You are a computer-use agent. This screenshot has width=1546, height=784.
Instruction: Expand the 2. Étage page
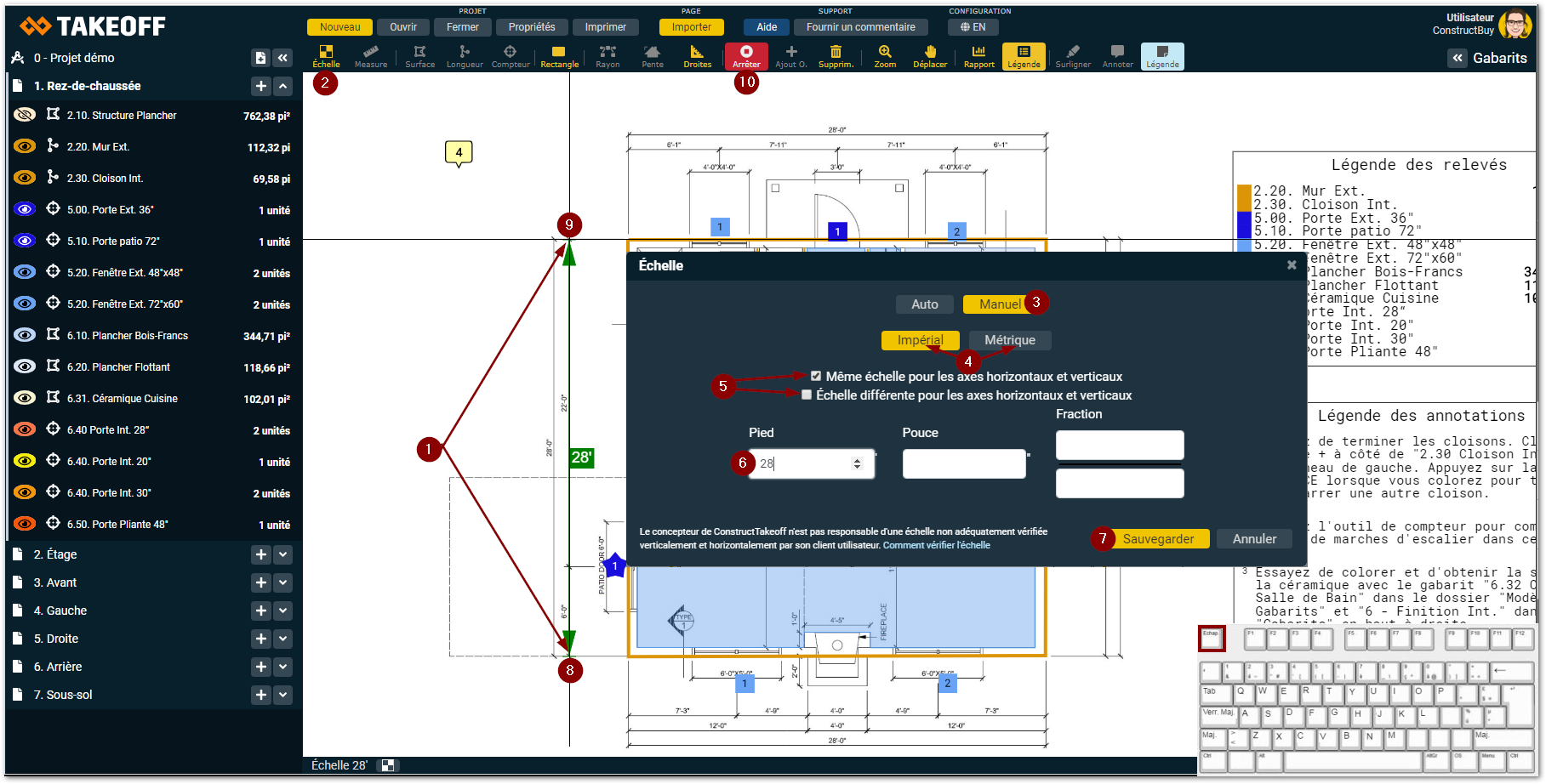[x=283, y=554]
